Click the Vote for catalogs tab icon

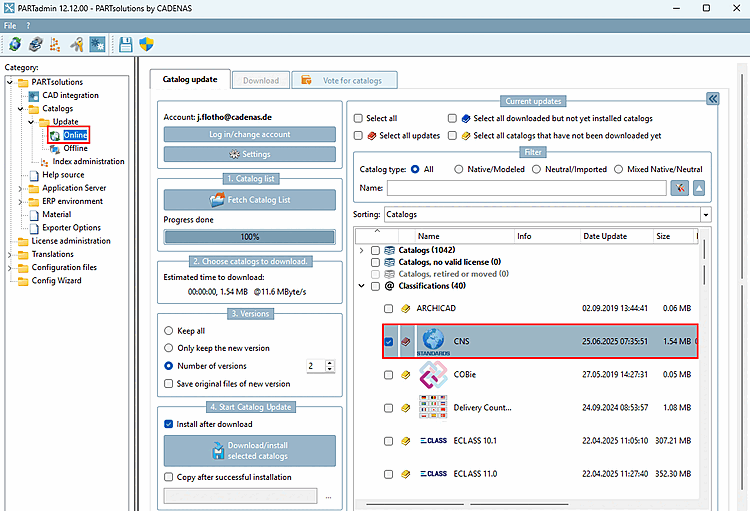[x=307, y=80]
